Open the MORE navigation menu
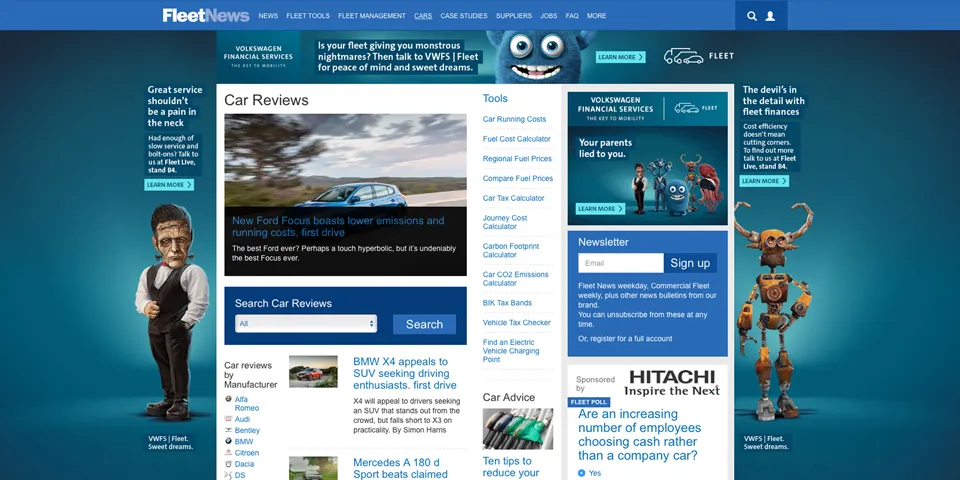Screen dimensions: 960x480 [x=596, y=16]
